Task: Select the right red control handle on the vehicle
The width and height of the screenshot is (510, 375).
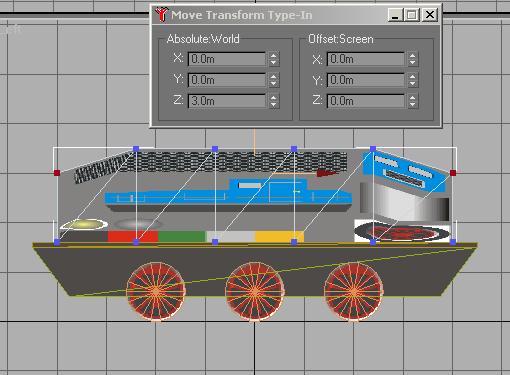Action: pos(453,173)
